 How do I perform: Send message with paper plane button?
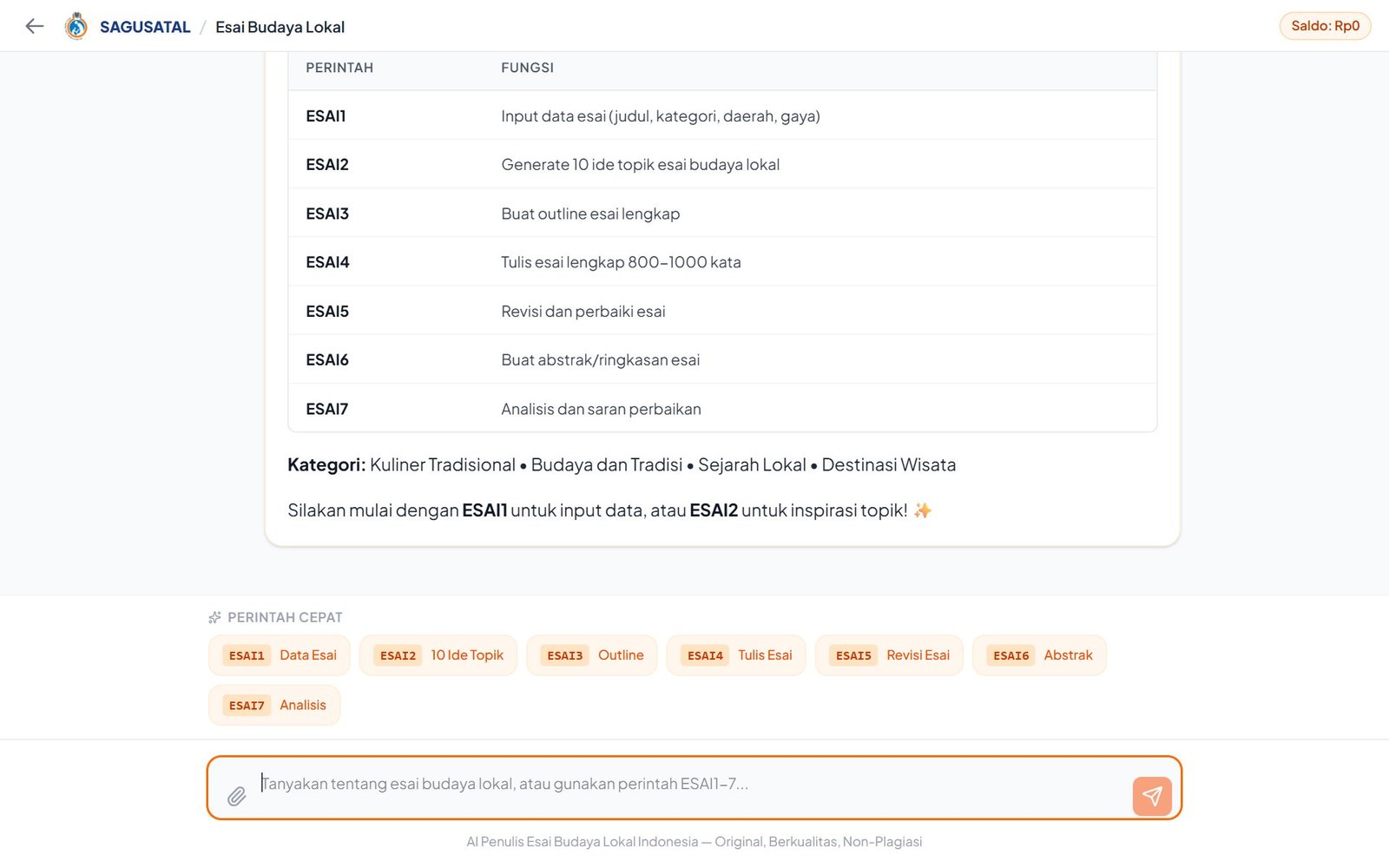[x=1152, y=796]
